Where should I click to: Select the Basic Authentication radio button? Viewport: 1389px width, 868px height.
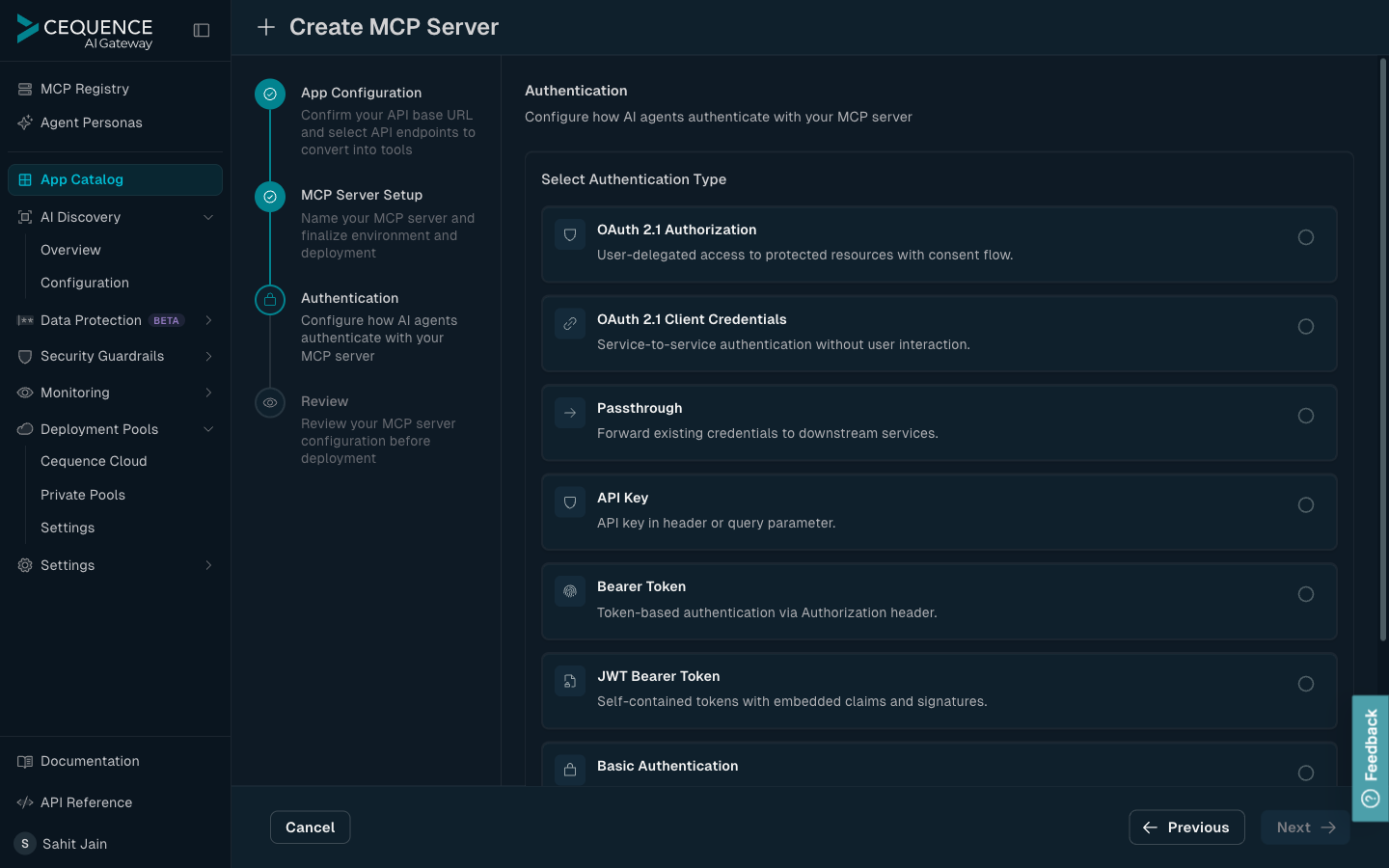coord(1306,773)
